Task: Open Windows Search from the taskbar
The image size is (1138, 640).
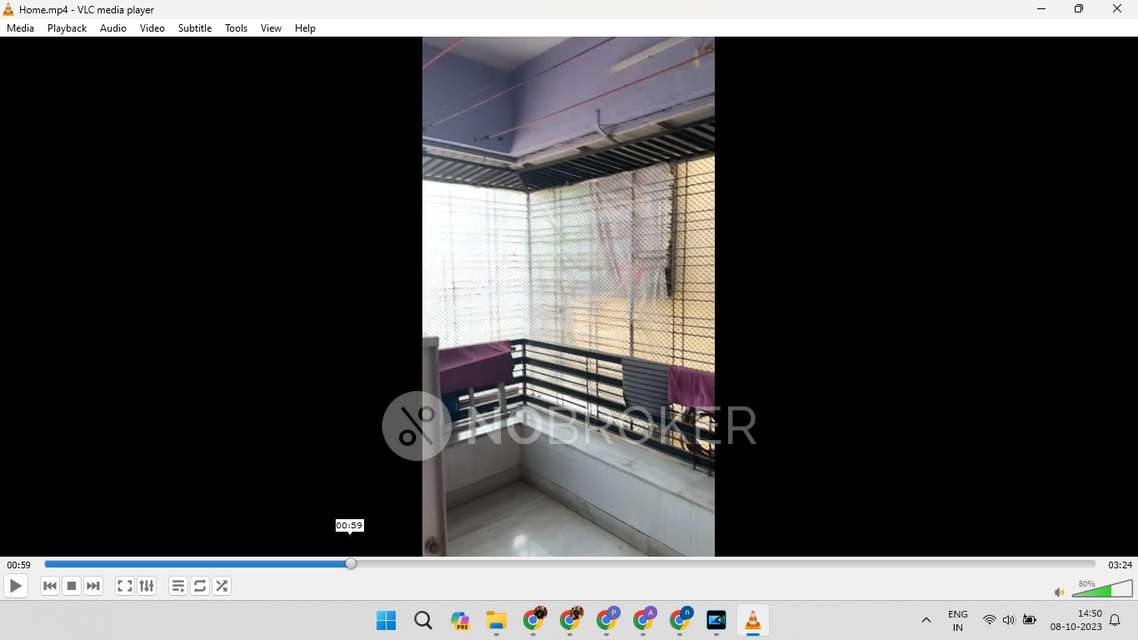Action: (x=422, y=620)
